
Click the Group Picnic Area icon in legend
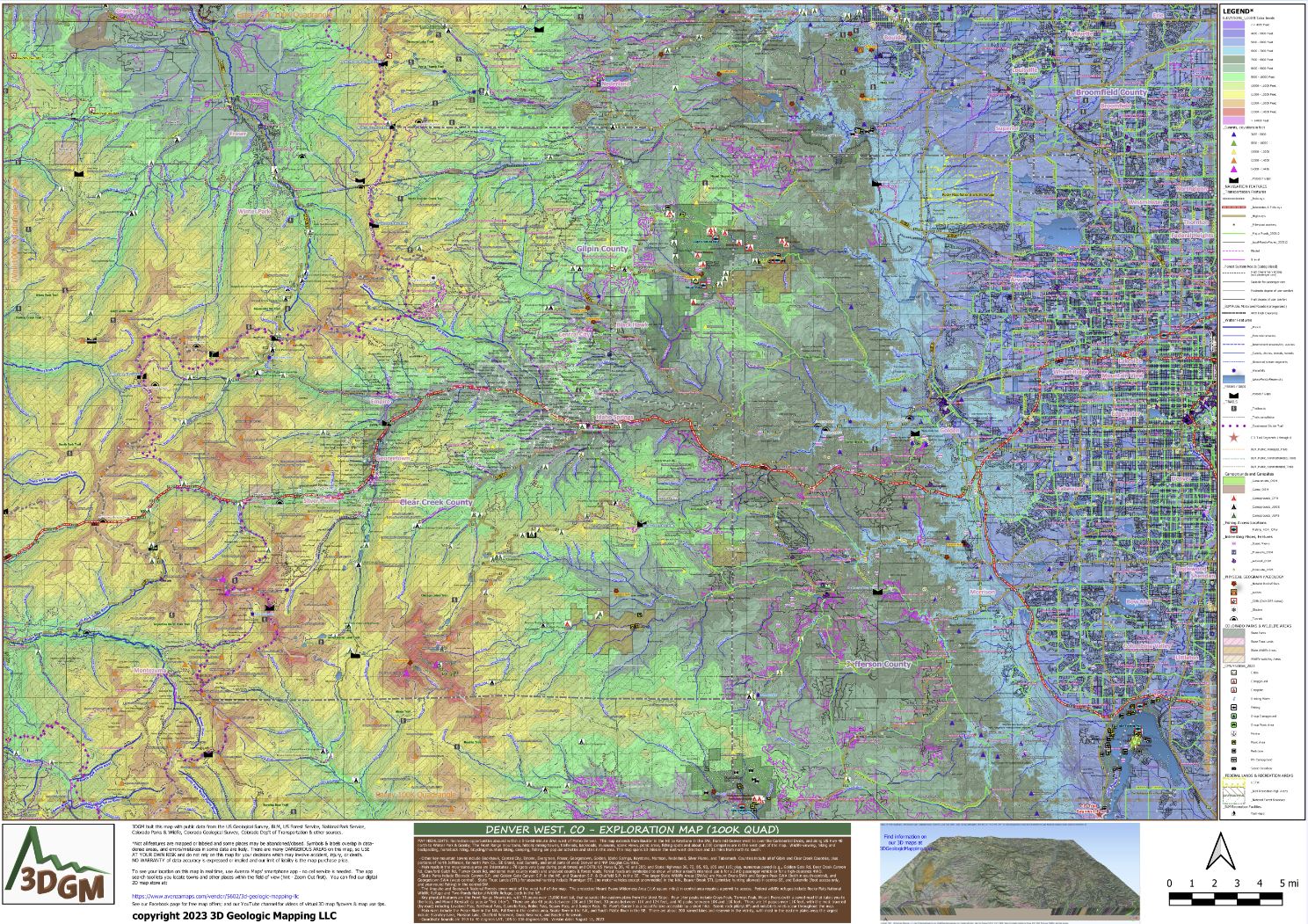pyautogui.click(x=1234, y=724)
